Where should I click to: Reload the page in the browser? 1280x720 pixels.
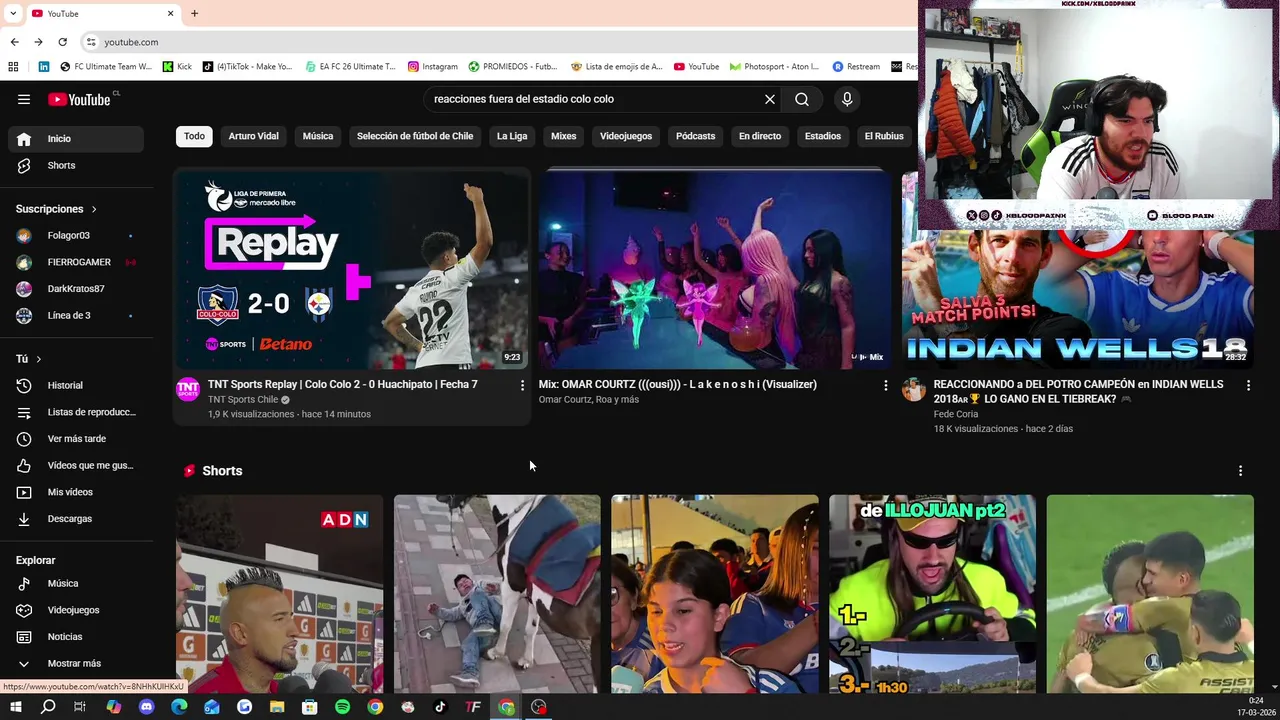[62, 42]
